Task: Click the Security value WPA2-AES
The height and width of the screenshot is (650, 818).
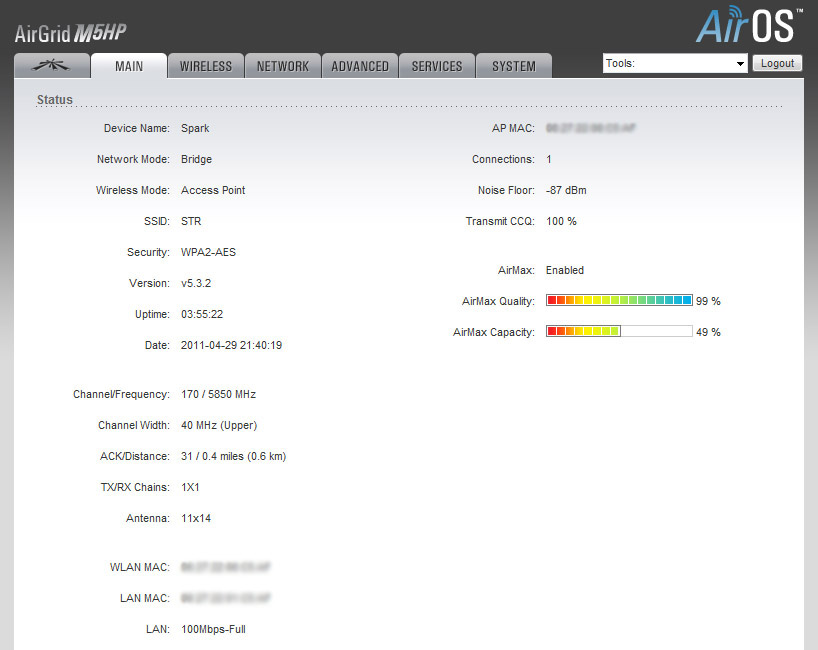Action: [x=208, y=252]
